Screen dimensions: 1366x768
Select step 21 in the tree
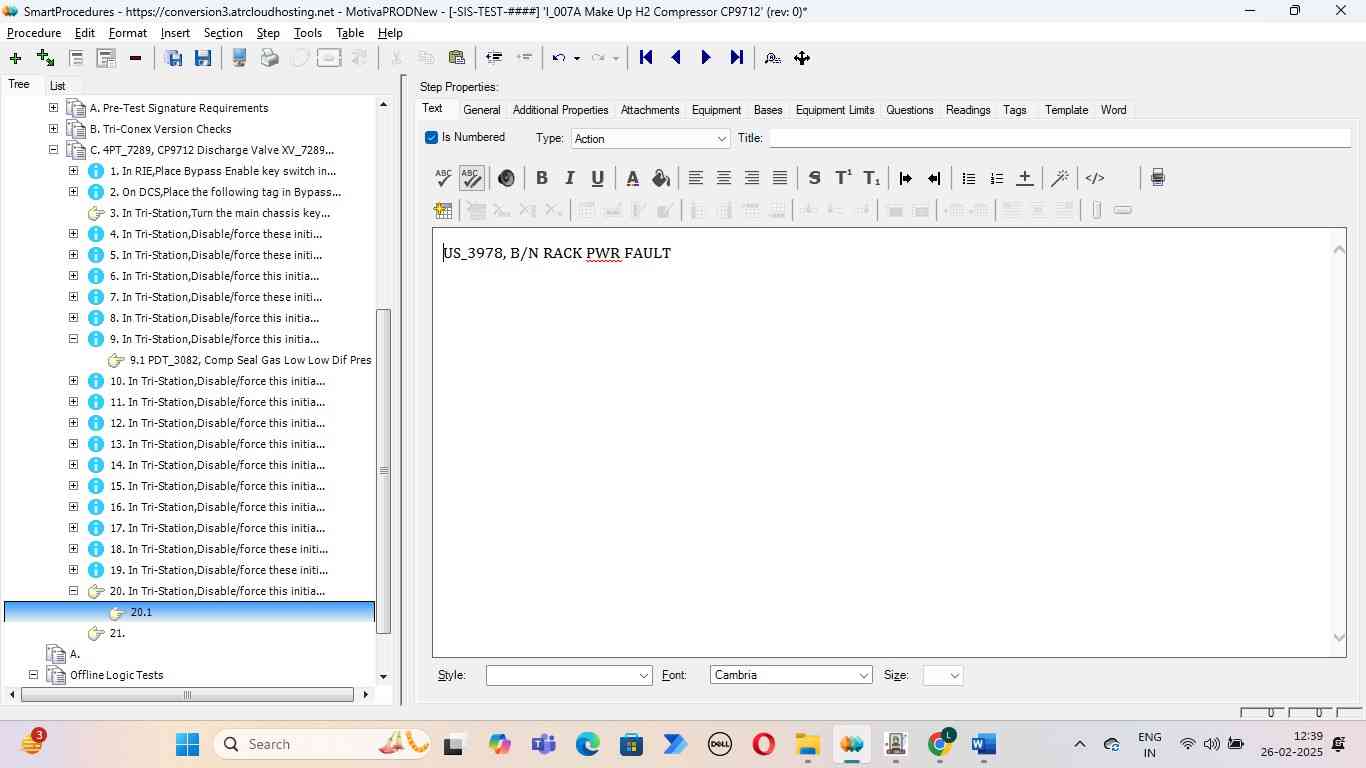(117, 633)
